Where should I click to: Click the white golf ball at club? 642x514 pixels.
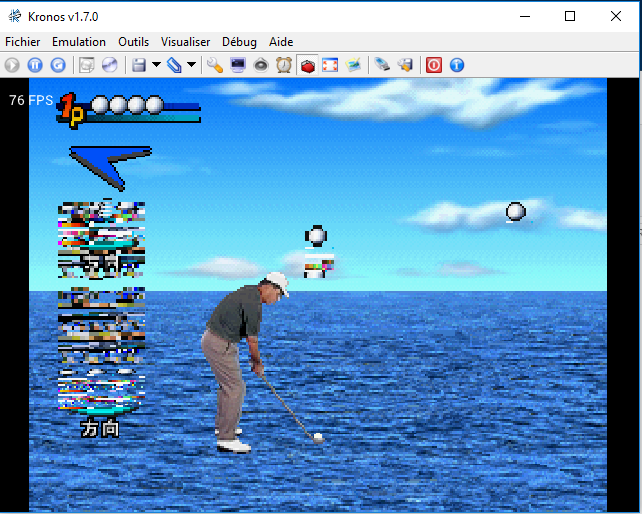coord(318,437)
